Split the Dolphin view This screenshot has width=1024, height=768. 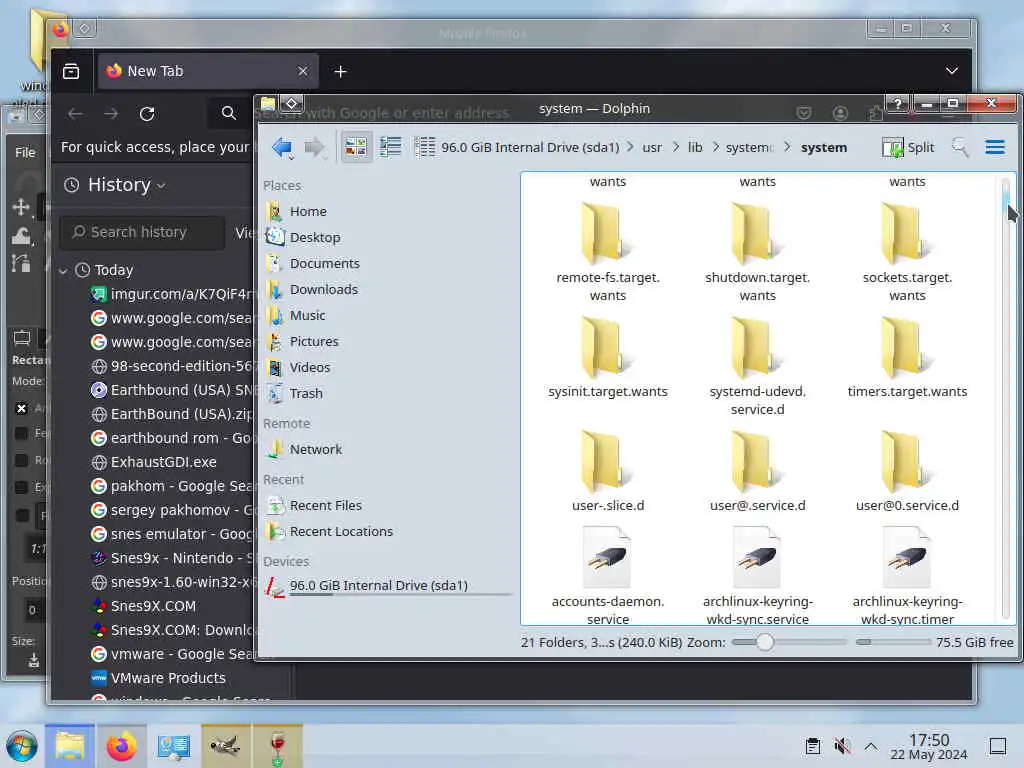point(908,148)
